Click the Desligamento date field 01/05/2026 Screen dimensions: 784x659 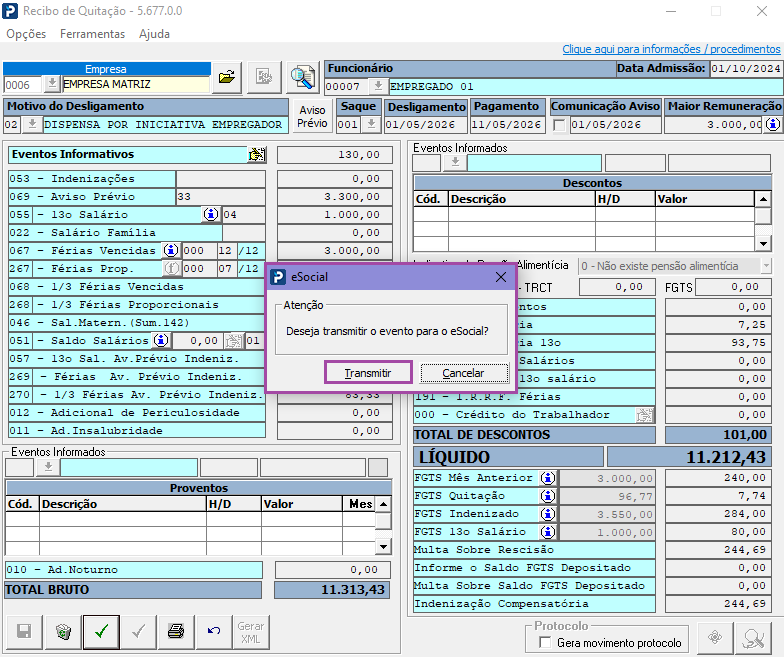point(426,124)
